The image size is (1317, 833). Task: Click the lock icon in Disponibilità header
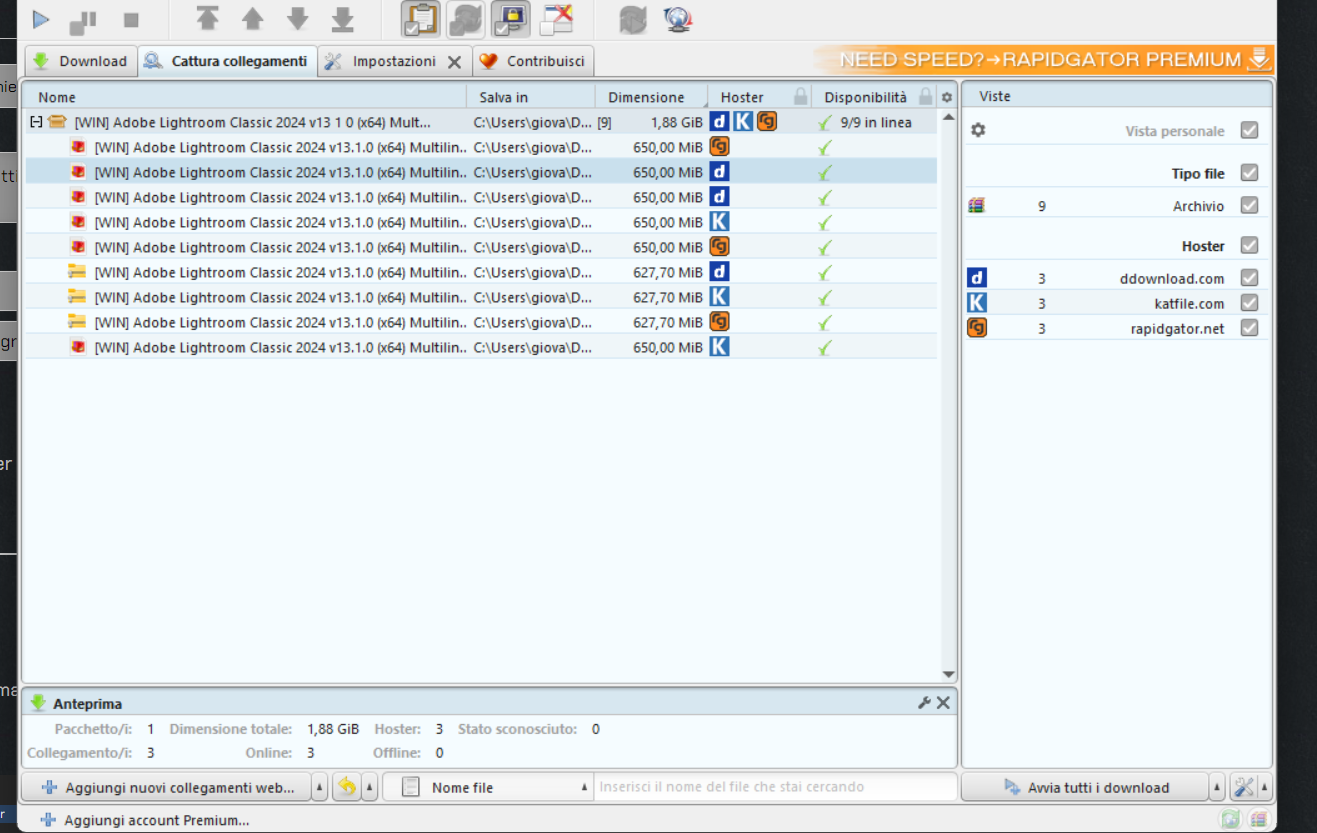[925, 97]
